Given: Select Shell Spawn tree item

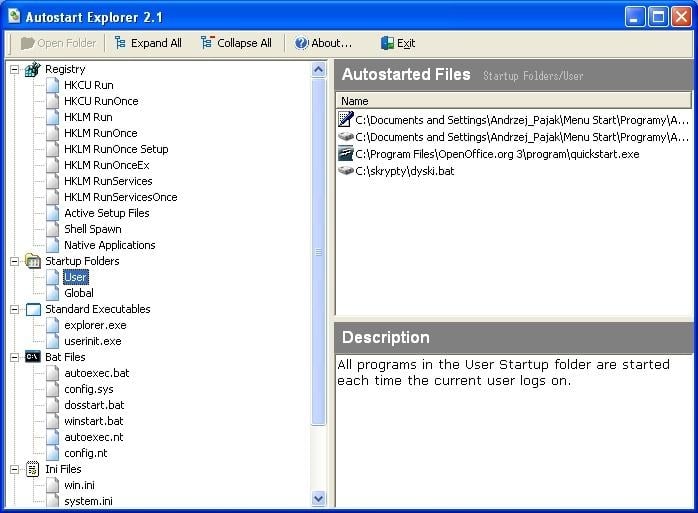Looking at the screenshot, I should pos(93,229).
